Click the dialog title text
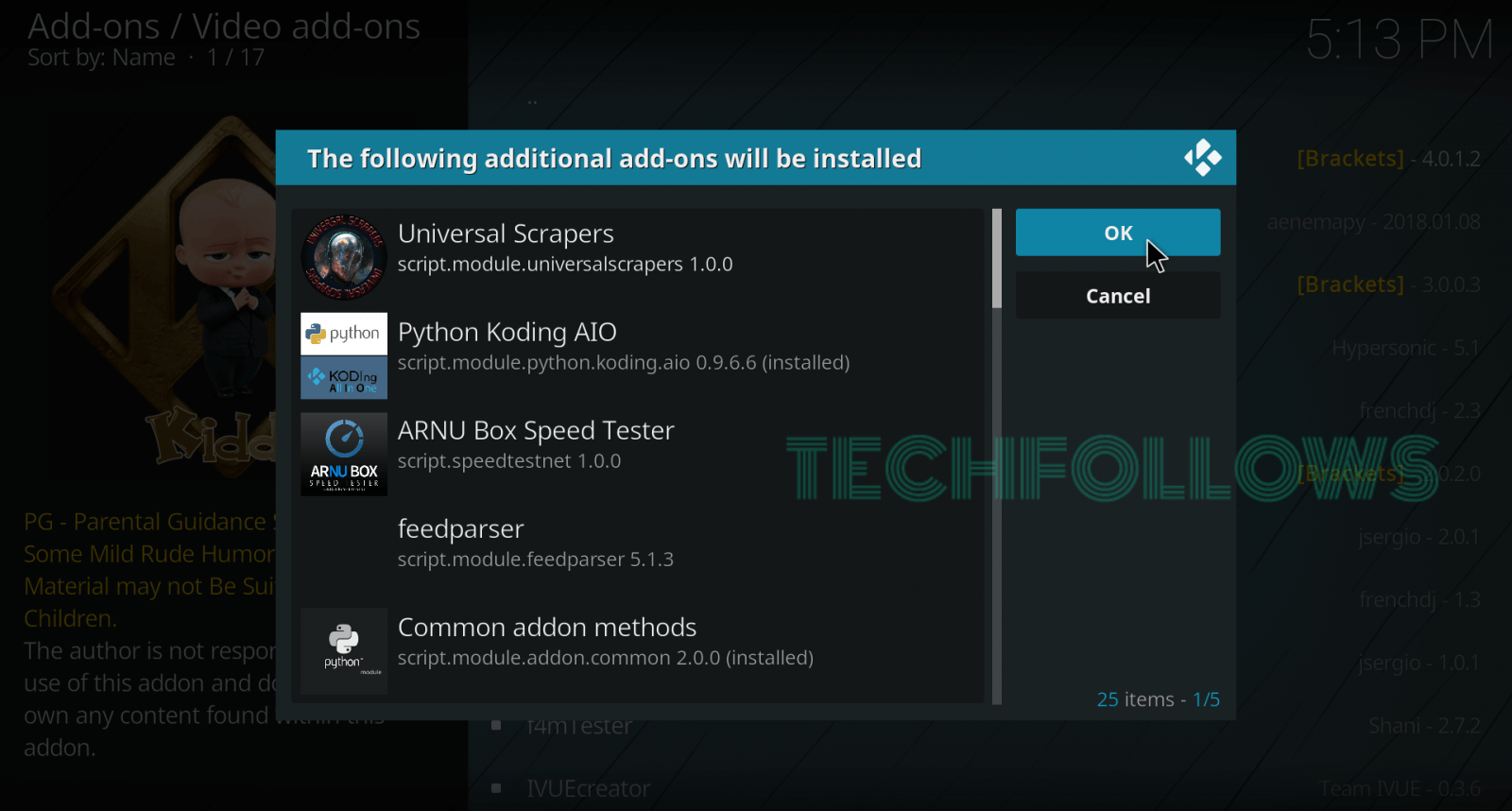This screenshot has width=1512, height=811. (614, 159)
